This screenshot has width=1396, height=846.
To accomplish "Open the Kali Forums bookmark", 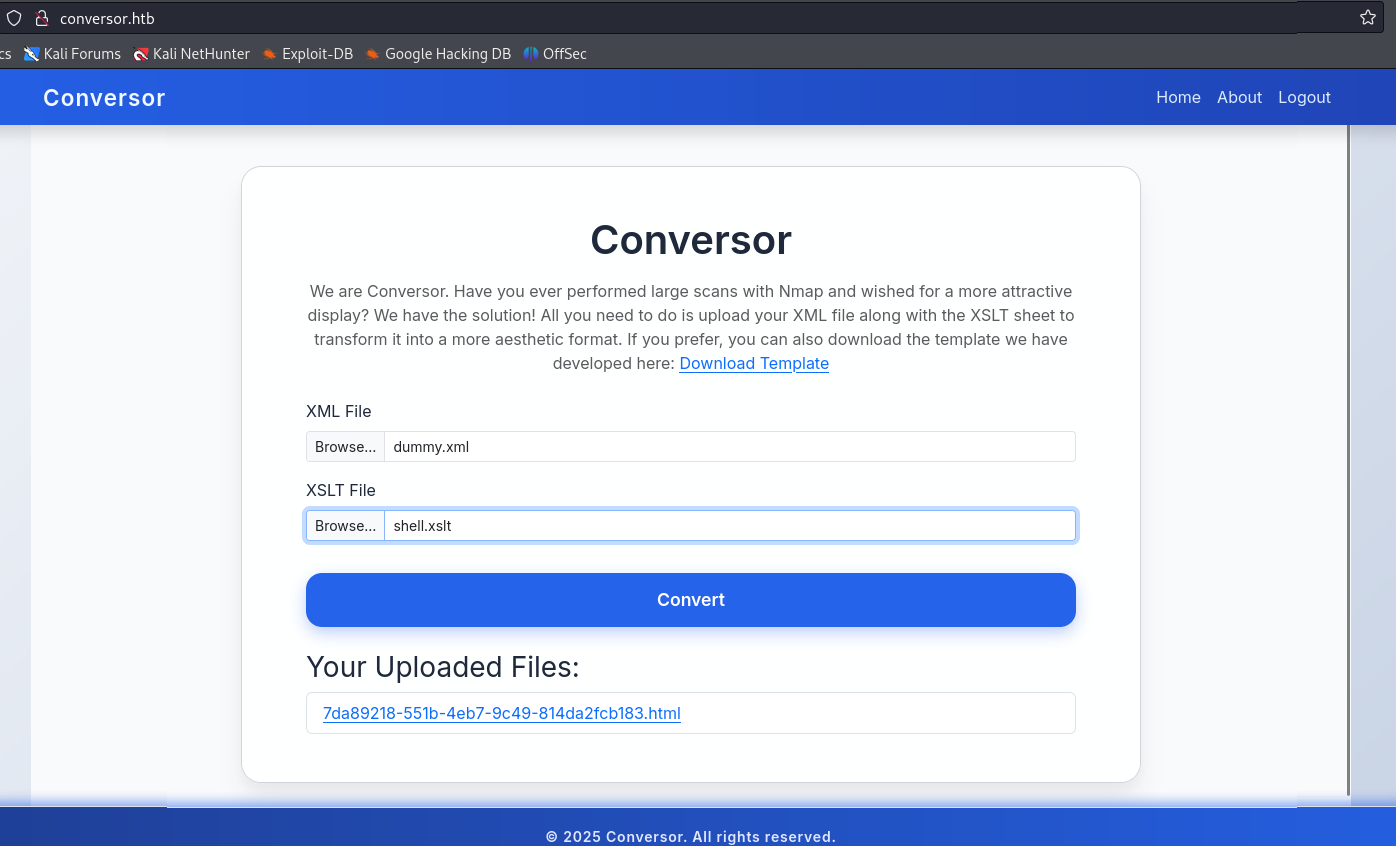I will click(x=73, y=54).
